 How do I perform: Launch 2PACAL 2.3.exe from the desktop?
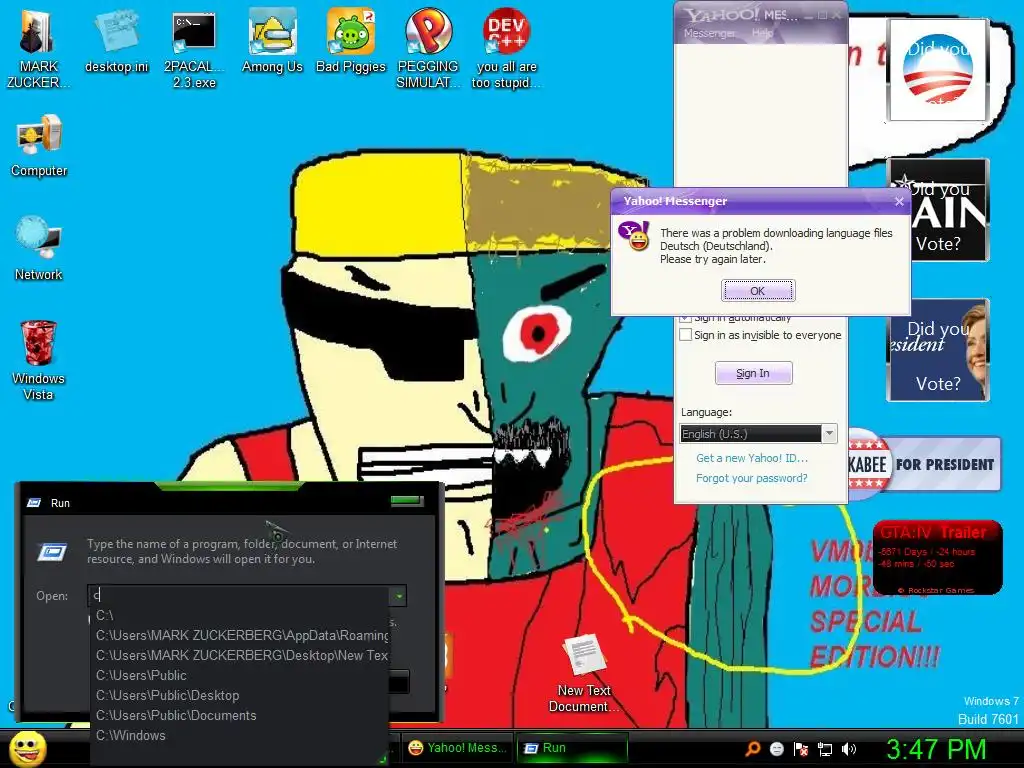pyautogui.click(x=194, y=49)
